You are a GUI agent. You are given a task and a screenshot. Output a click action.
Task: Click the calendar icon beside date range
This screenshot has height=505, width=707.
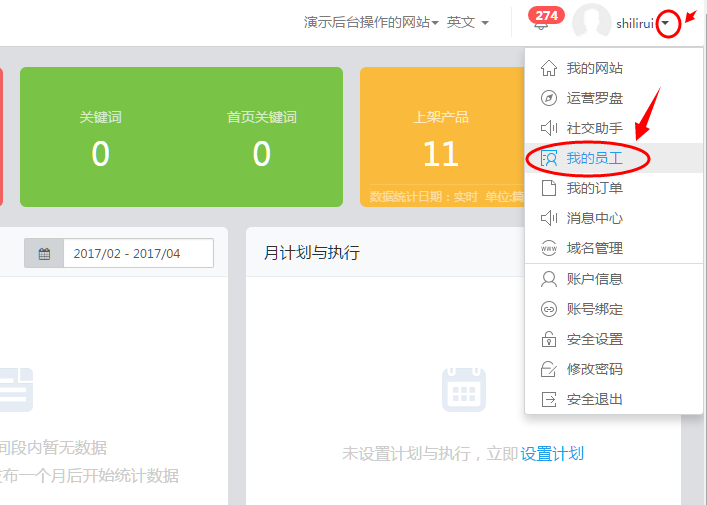44,254
